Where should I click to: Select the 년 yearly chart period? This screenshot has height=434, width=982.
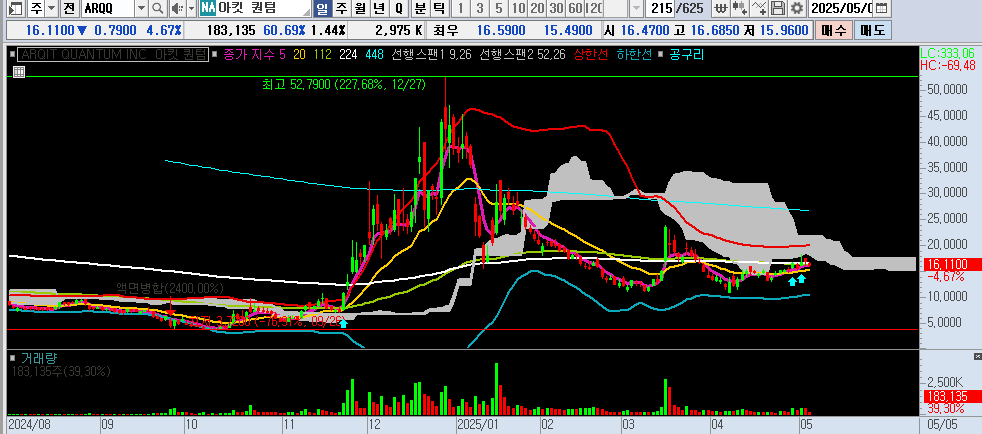pyautogui.click(x=380, y=8)
